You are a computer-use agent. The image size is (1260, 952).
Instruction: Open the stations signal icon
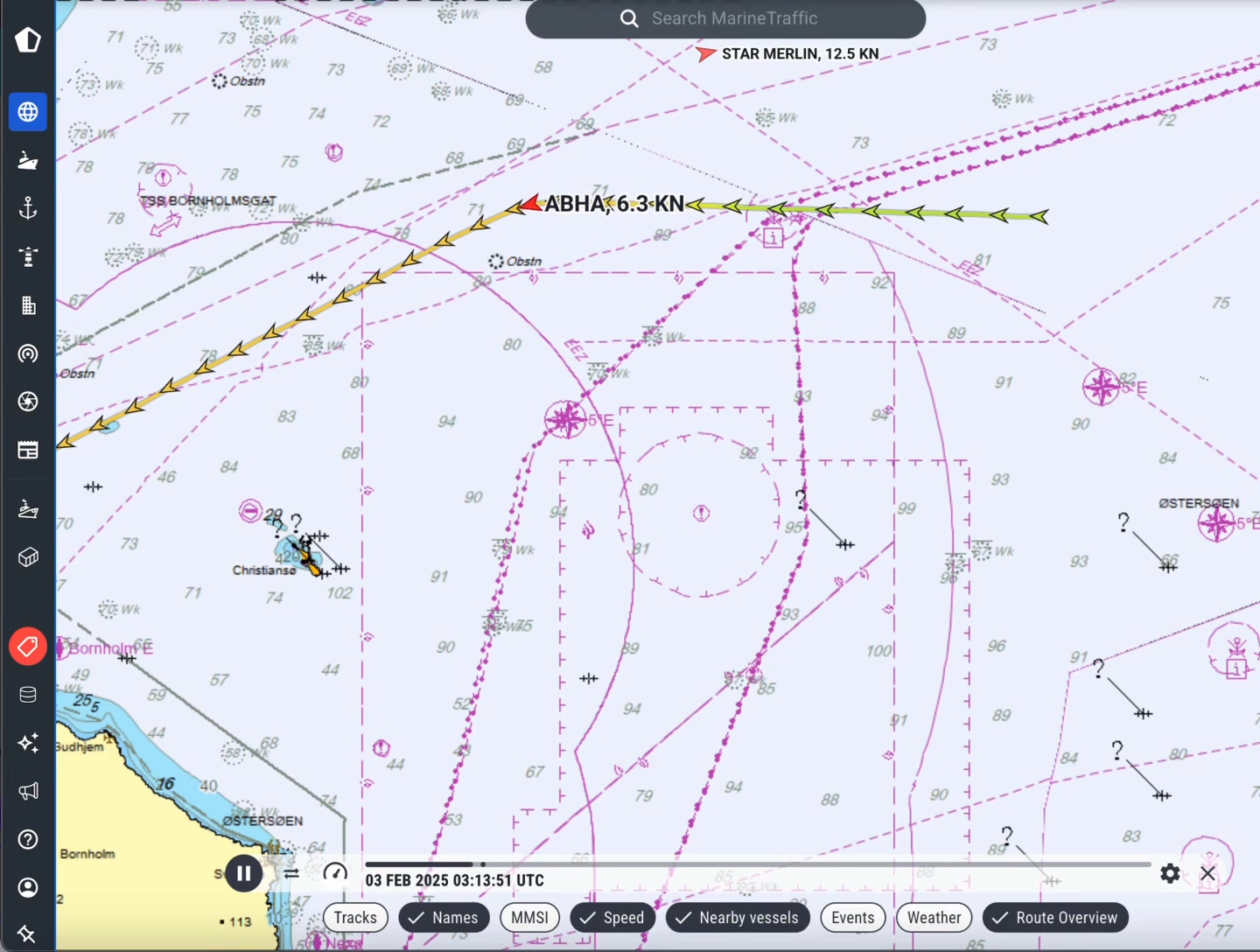coord(28,353)
